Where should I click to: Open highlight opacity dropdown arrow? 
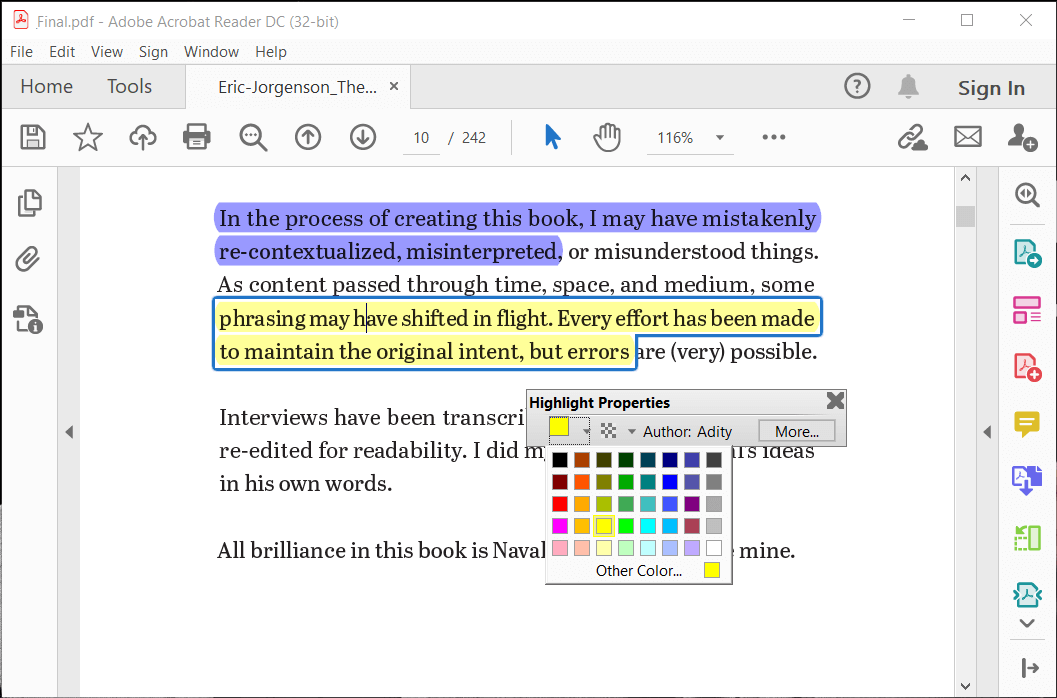(x=631, y=432)
